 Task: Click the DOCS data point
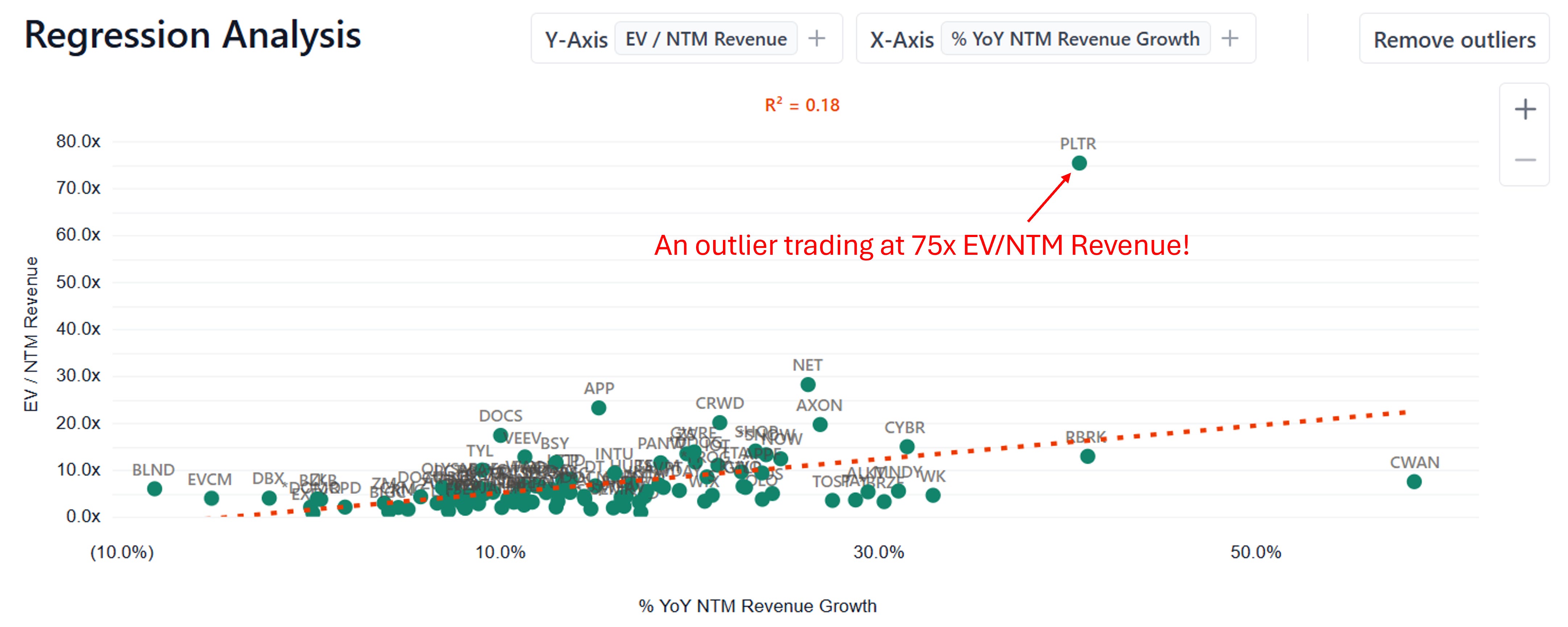[500, 435]
